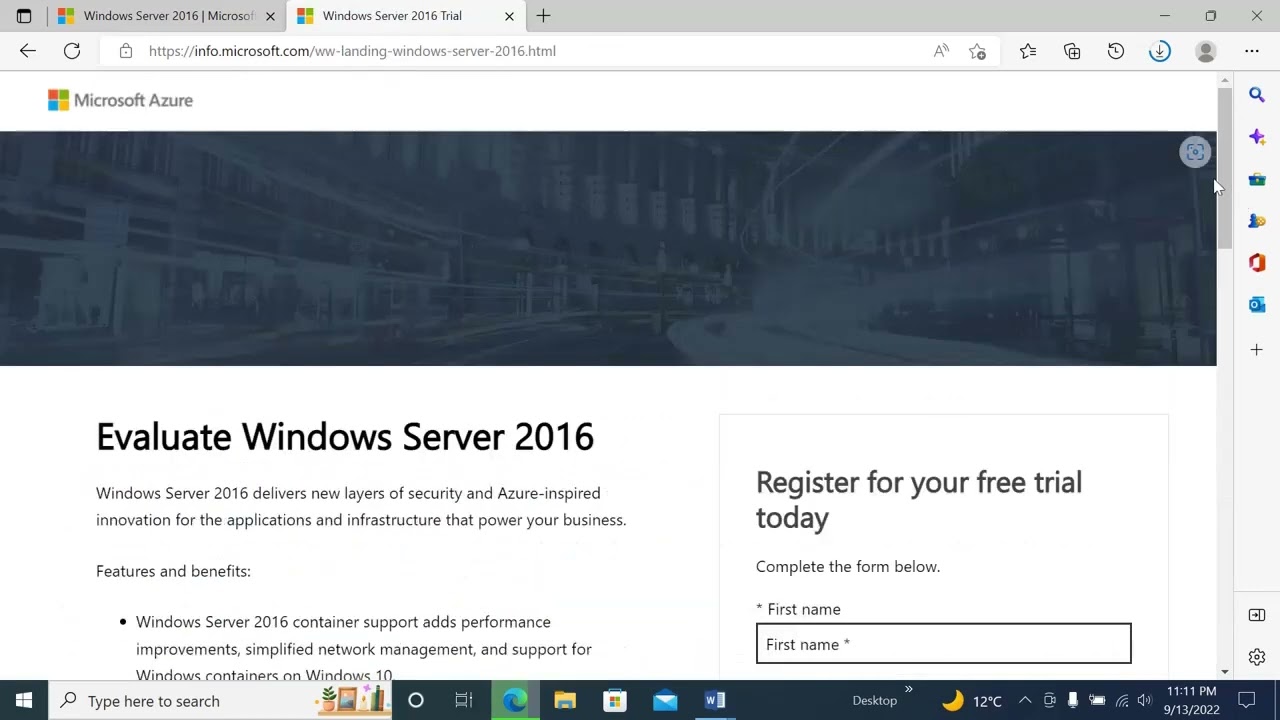Open volume control in system tray
This screenshot has width=1280, height=720.
click(x=1144, y=700)
